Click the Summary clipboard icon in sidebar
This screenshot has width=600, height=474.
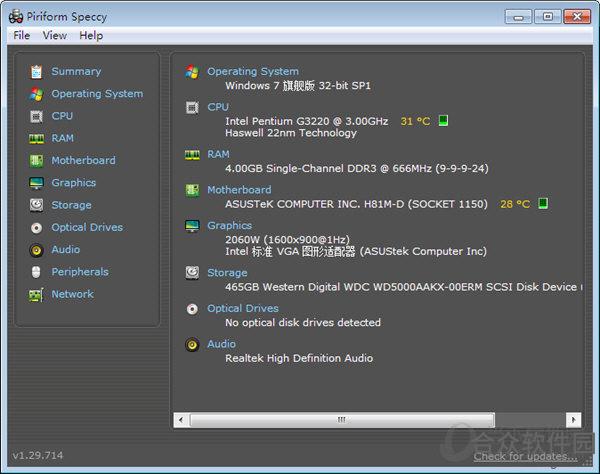pos(36,72)
